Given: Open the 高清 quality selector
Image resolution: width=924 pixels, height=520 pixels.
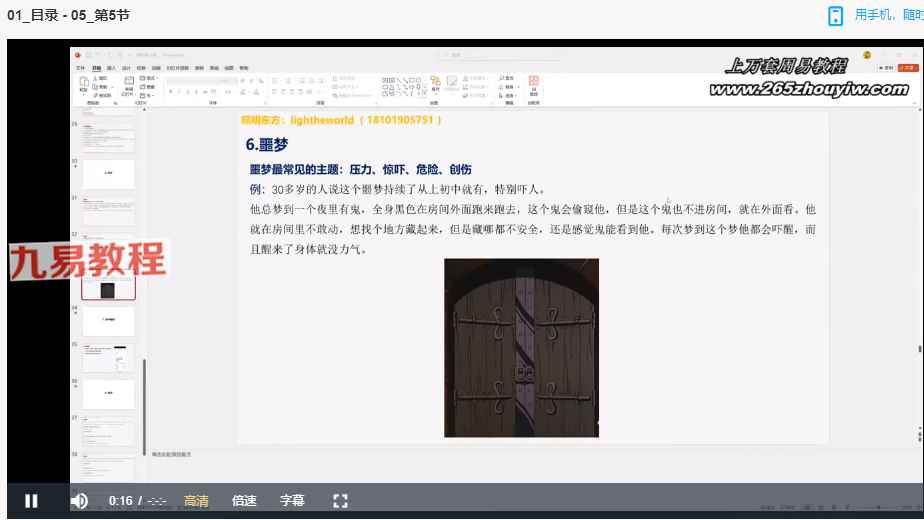Looking at the screenshot, I should pos(196,501).
